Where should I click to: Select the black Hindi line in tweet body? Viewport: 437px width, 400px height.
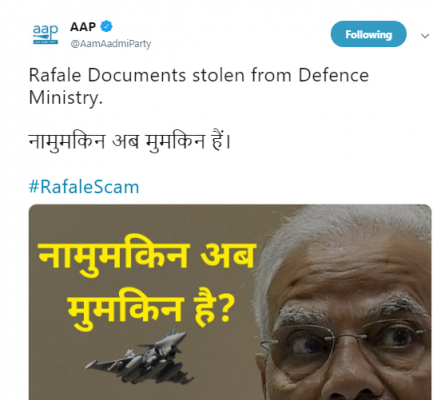[x=130, y=142]
